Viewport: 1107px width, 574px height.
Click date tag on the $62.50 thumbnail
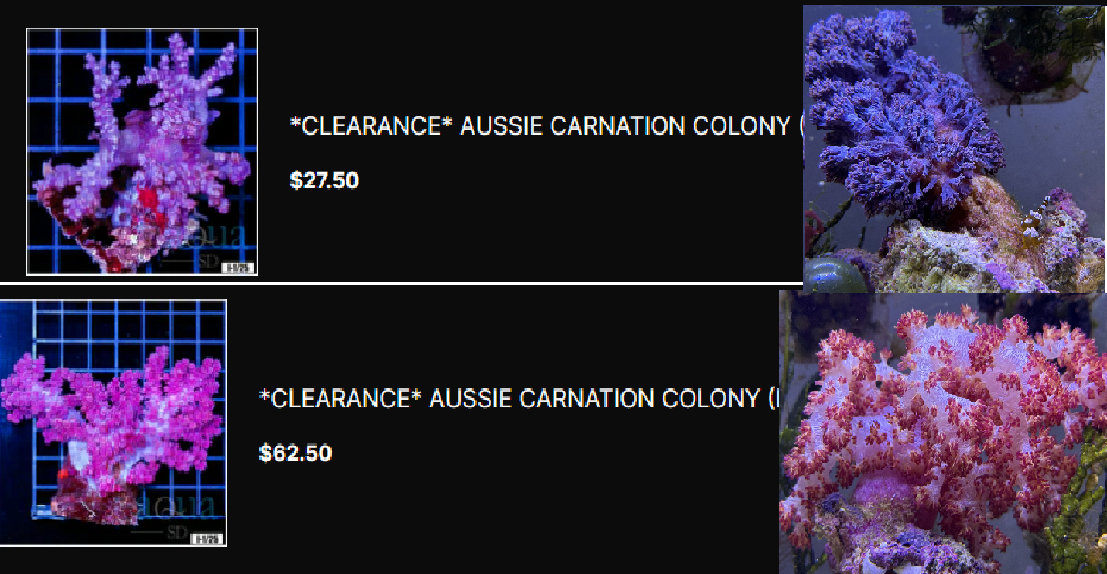tap(208, 539)
